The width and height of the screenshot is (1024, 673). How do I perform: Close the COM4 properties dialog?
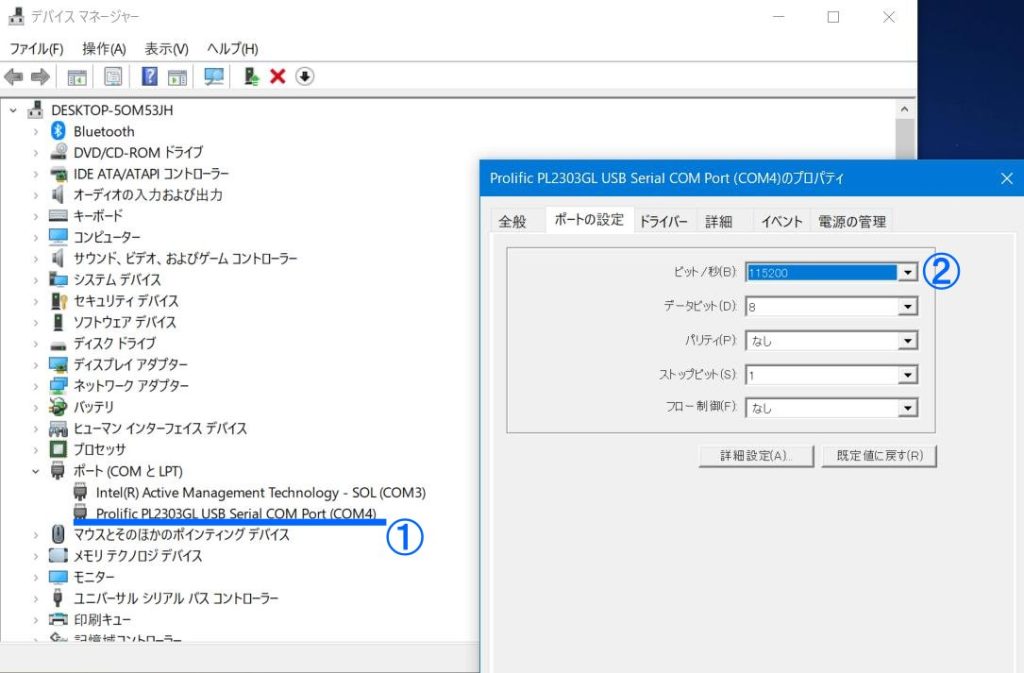coord(1006,178)
